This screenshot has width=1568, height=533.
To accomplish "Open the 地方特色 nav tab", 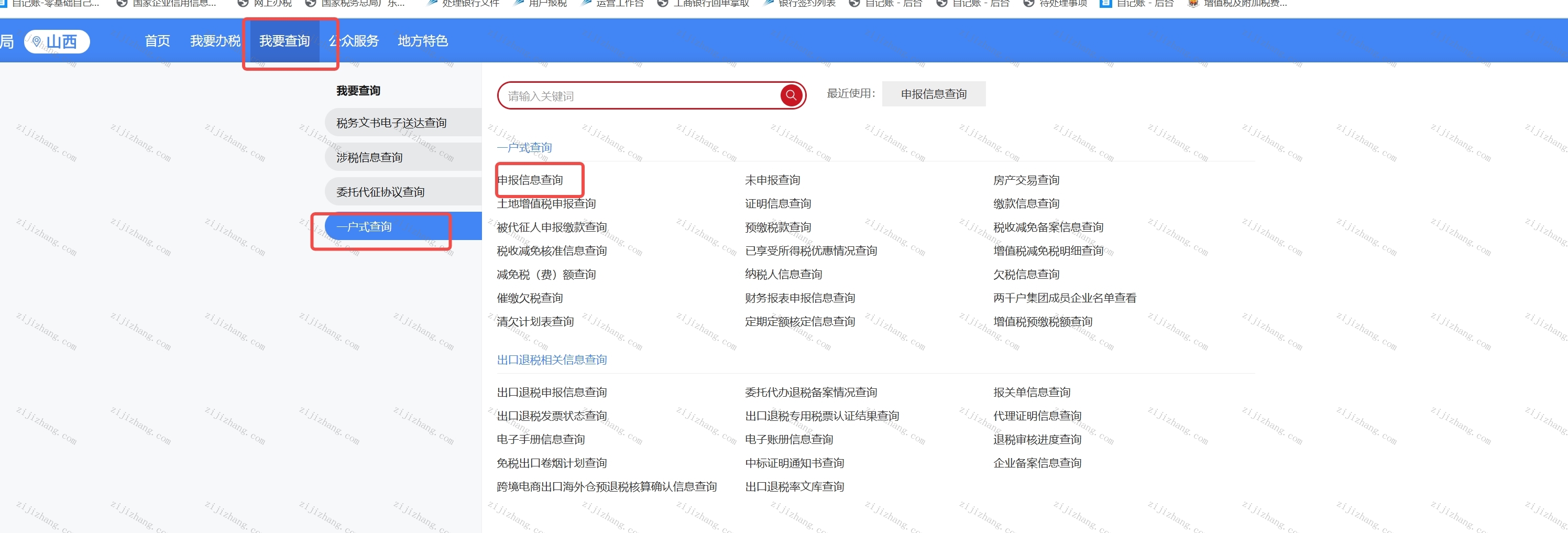I will coord(422,41).
